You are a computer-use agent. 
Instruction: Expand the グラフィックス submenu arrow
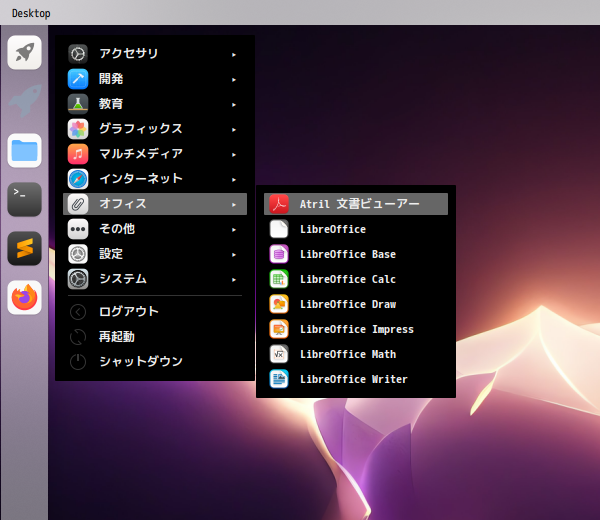click(x=234, y=130)
